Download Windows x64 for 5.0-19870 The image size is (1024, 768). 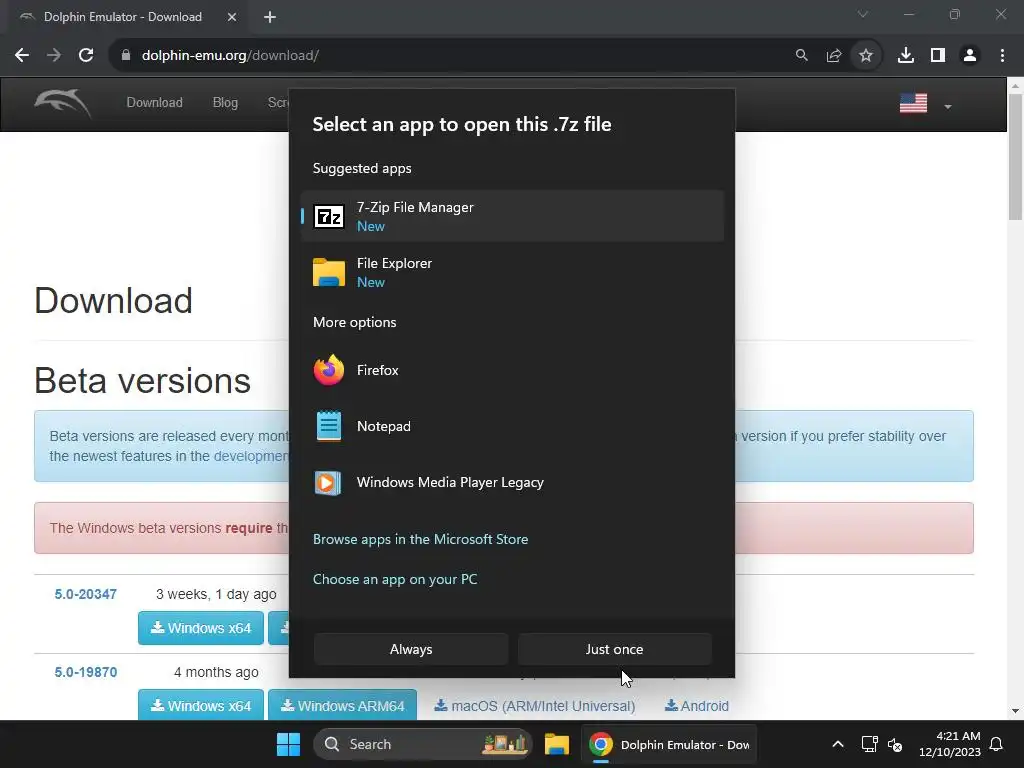[x=201, y=705]
